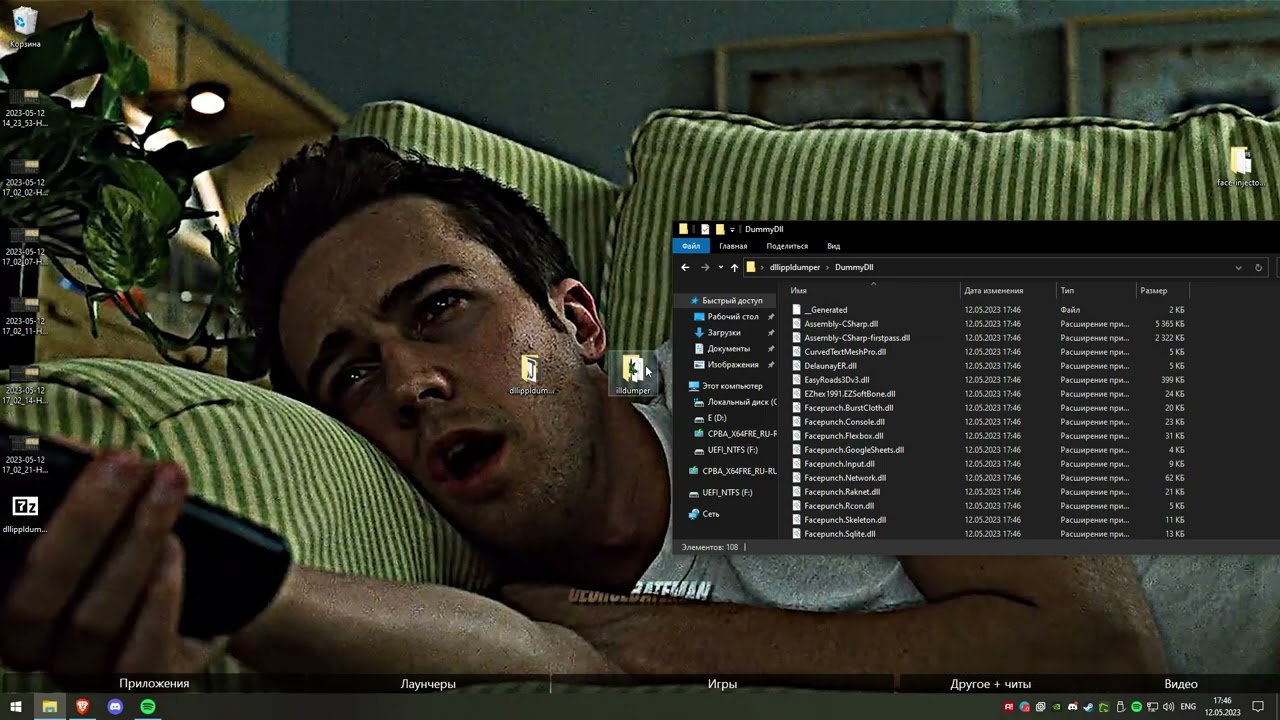
Task: Open the Другое + читы taskbar toolbar
Action: click(x=990, y=684)
